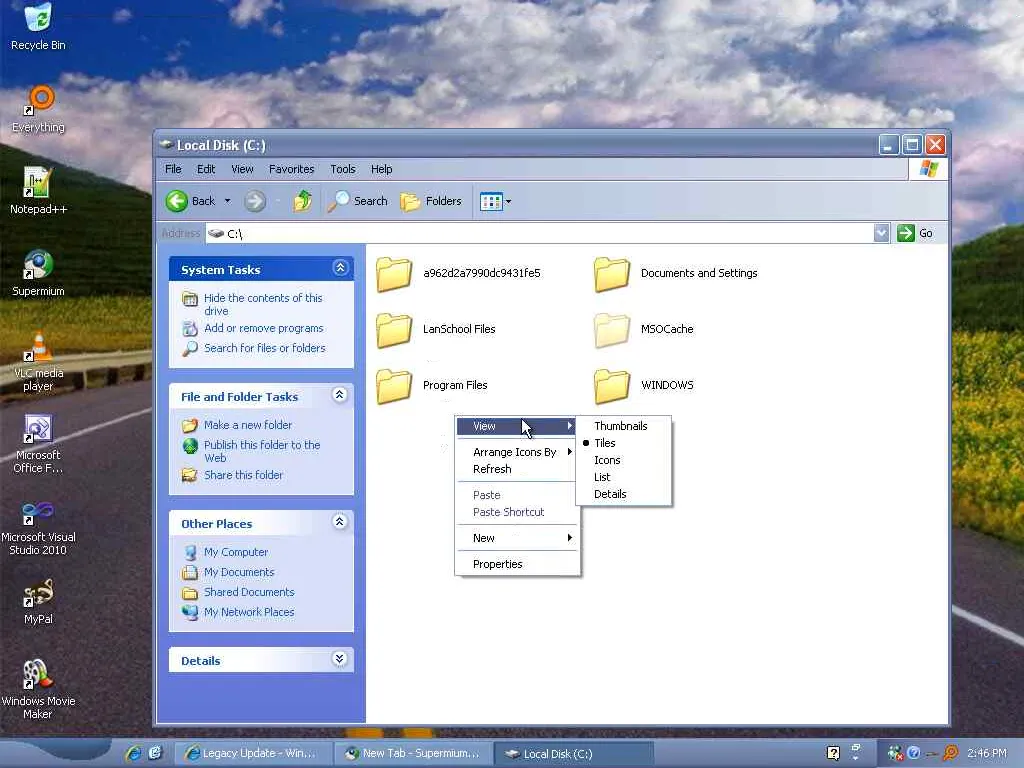Collapse the Other Places panel
This screenshot has width=1024, height=768.
click(x=340, y=521)
